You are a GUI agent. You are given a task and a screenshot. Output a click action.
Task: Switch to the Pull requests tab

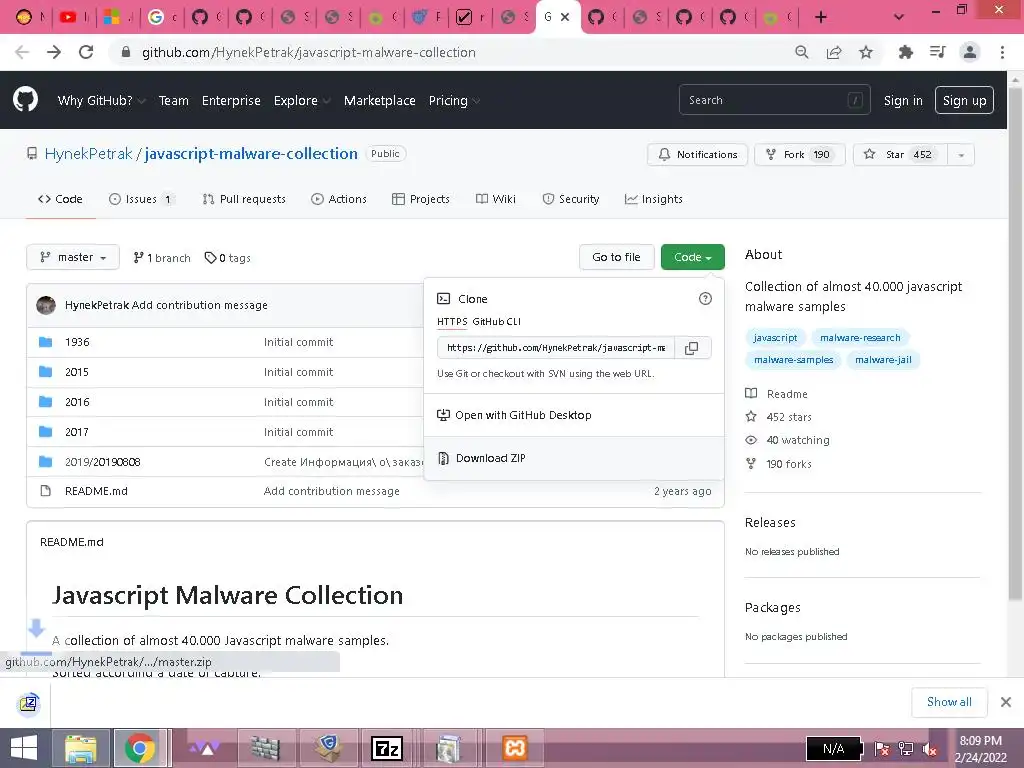click(244, 199)
